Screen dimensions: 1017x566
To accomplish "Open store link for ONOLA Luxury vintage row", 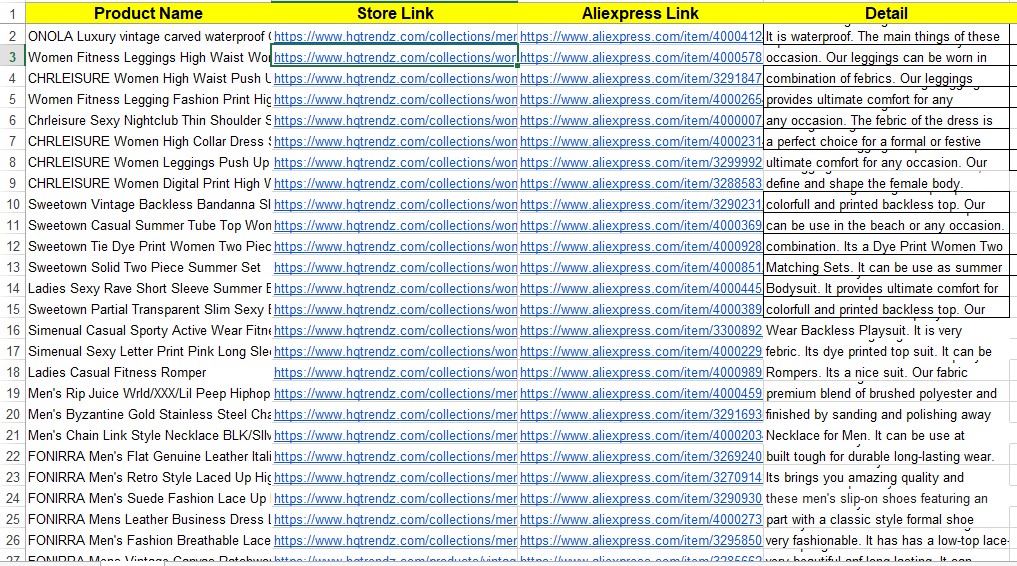I will click(395, 36).
